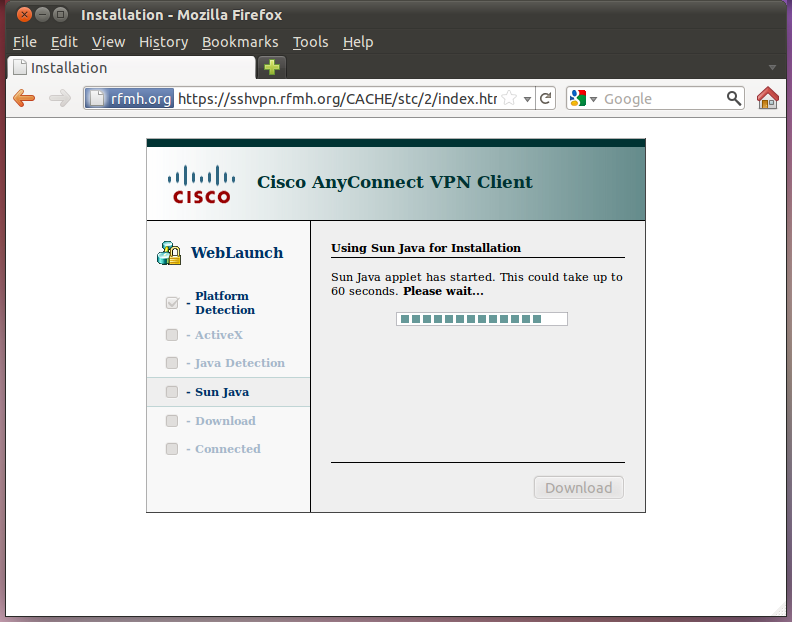Expand the search engine chooser arrow
Screen dimensions: 792x622
pos(593,99)
